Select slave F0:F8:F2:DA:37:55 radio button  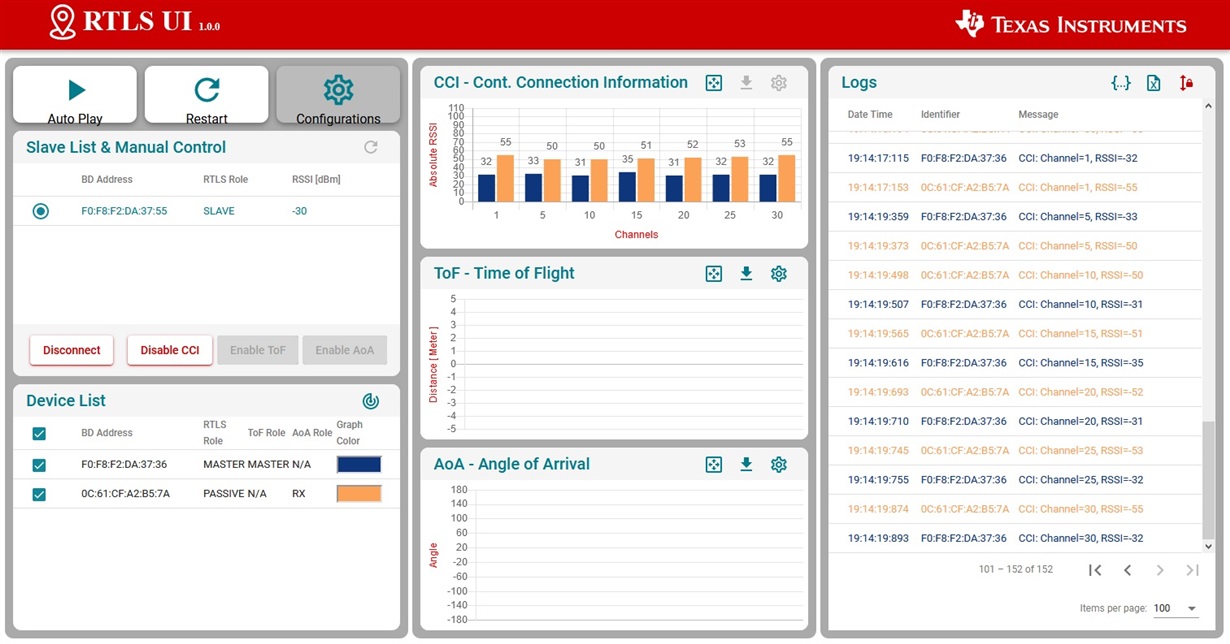[x=40, y=211]
